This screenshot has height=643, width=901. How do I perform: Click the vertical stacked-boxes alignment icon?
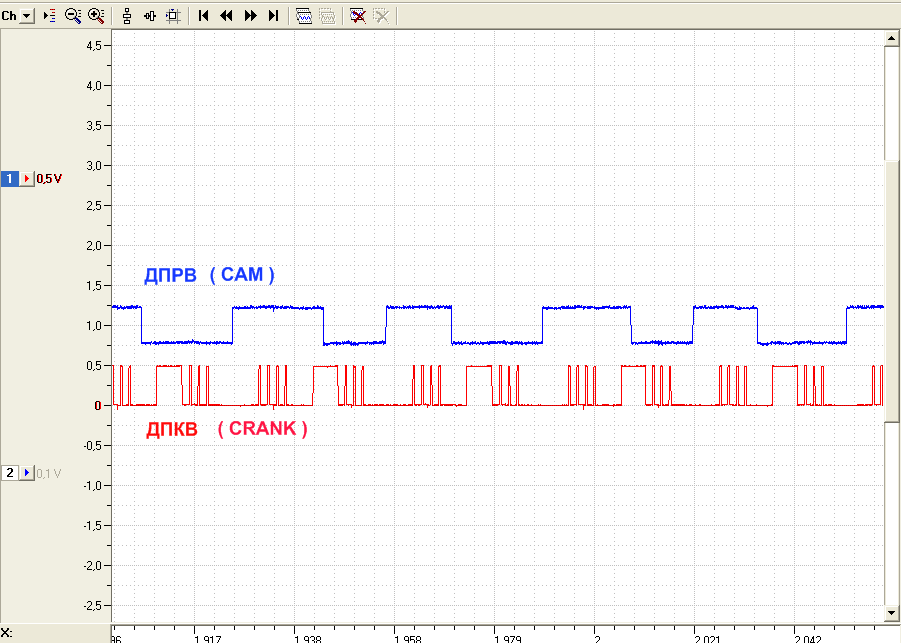127,16
